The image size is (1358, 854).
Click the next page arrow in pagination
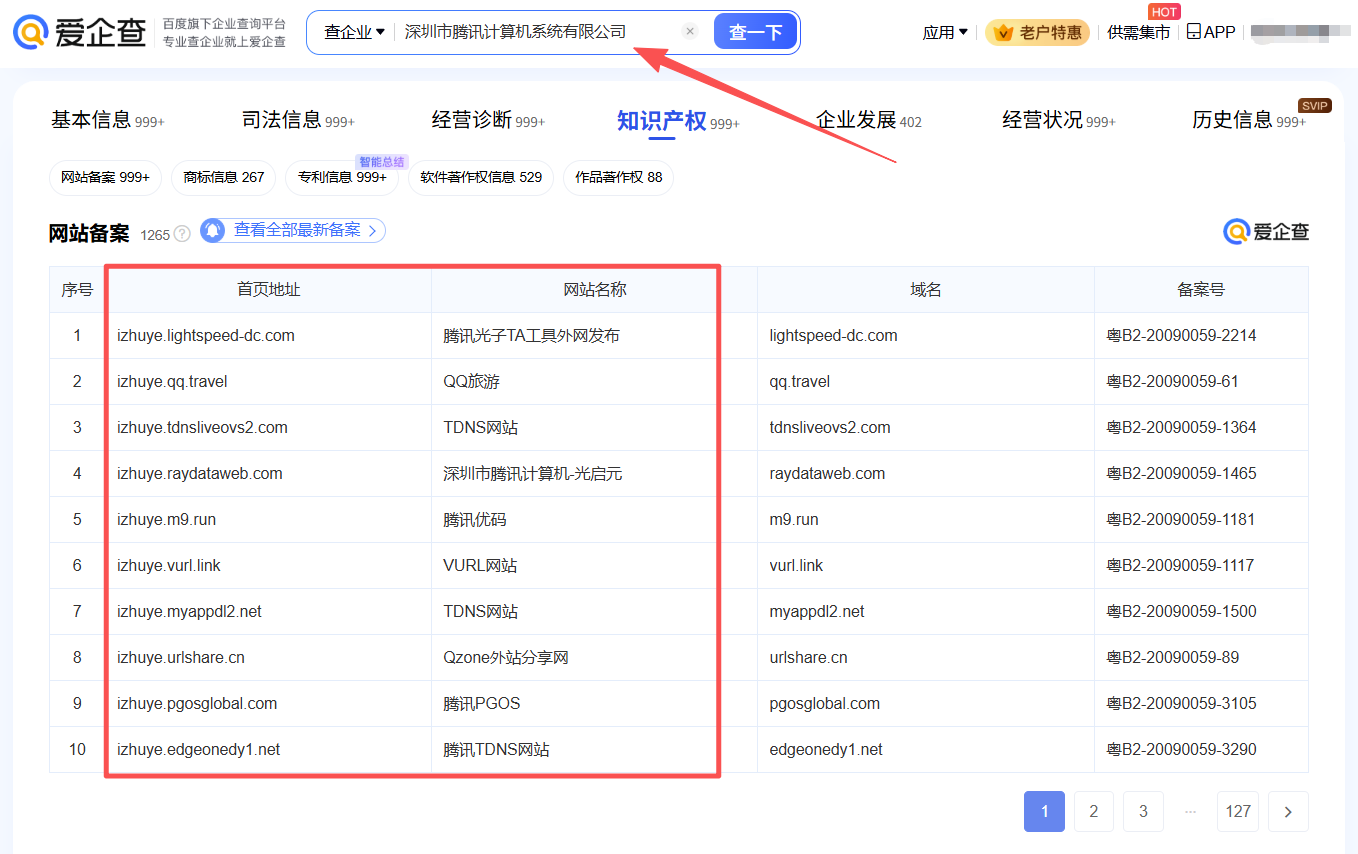coord(1288,811)
